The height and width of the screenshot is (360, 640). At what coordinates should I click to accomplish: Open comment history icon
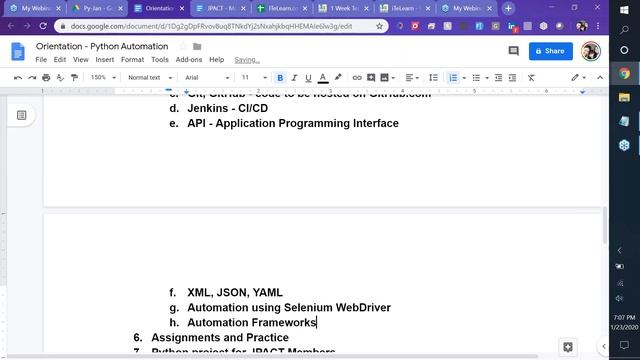tap(513, 51)
